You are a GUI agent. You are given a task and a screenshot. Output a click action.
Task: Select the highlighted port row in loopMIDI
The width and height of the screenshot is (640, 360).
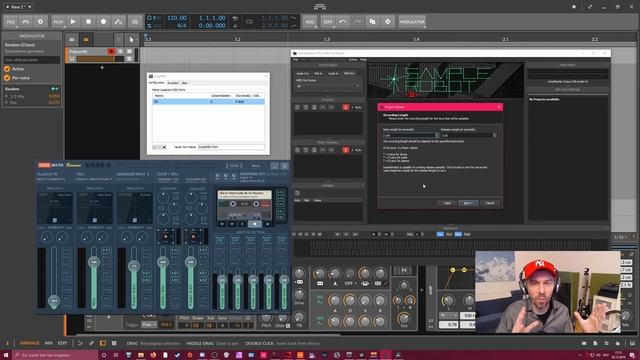208,101
